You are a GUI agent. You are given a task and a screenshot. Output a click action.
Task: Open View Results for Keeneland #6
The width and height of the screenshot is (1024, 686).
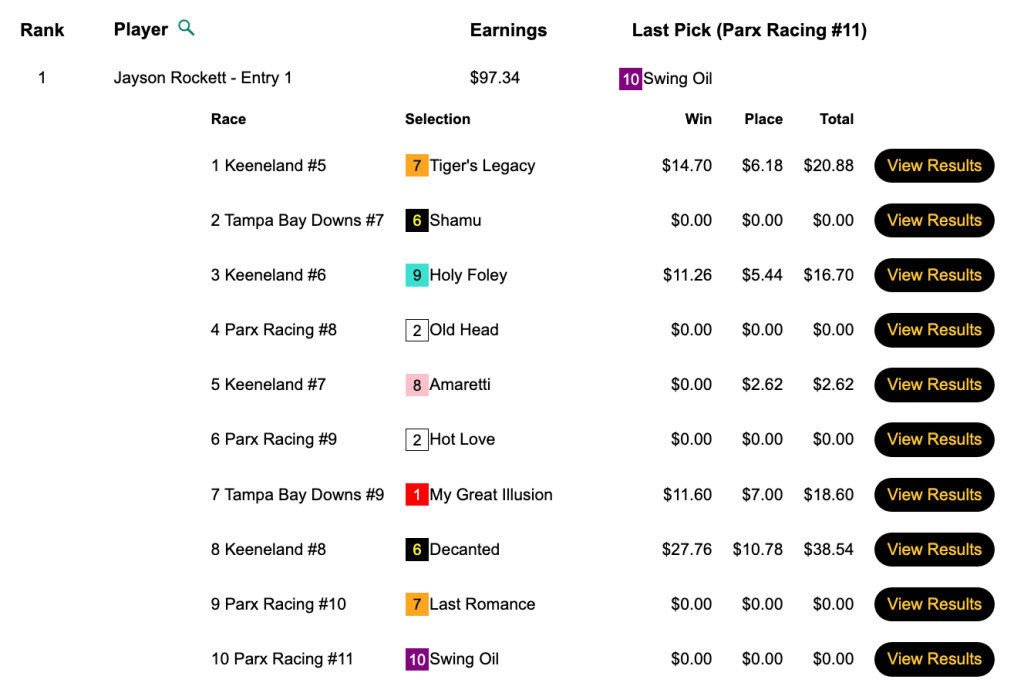point(934,275)
